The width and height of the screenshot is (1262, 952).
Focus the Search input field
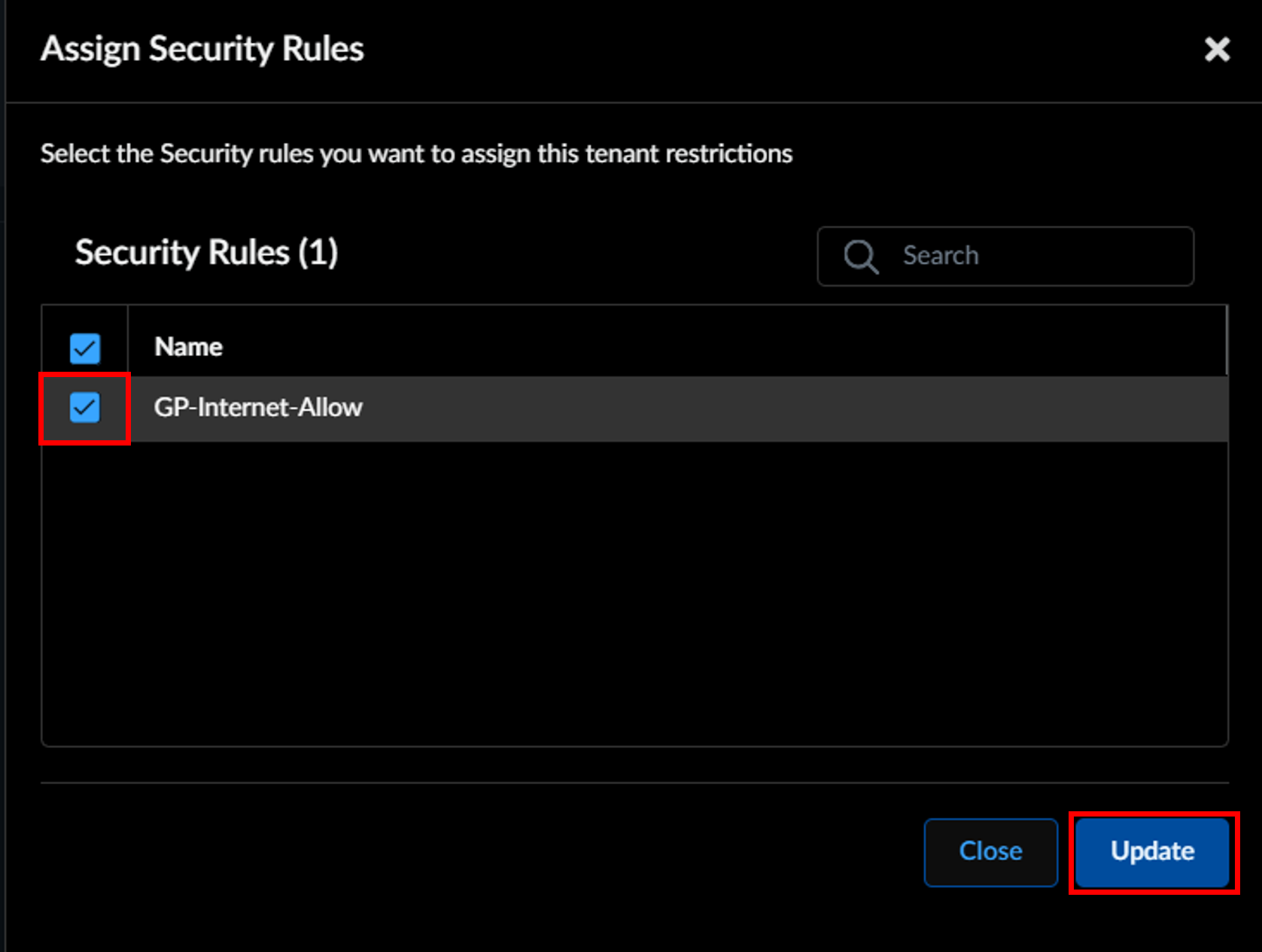[x=1005, y=256]
